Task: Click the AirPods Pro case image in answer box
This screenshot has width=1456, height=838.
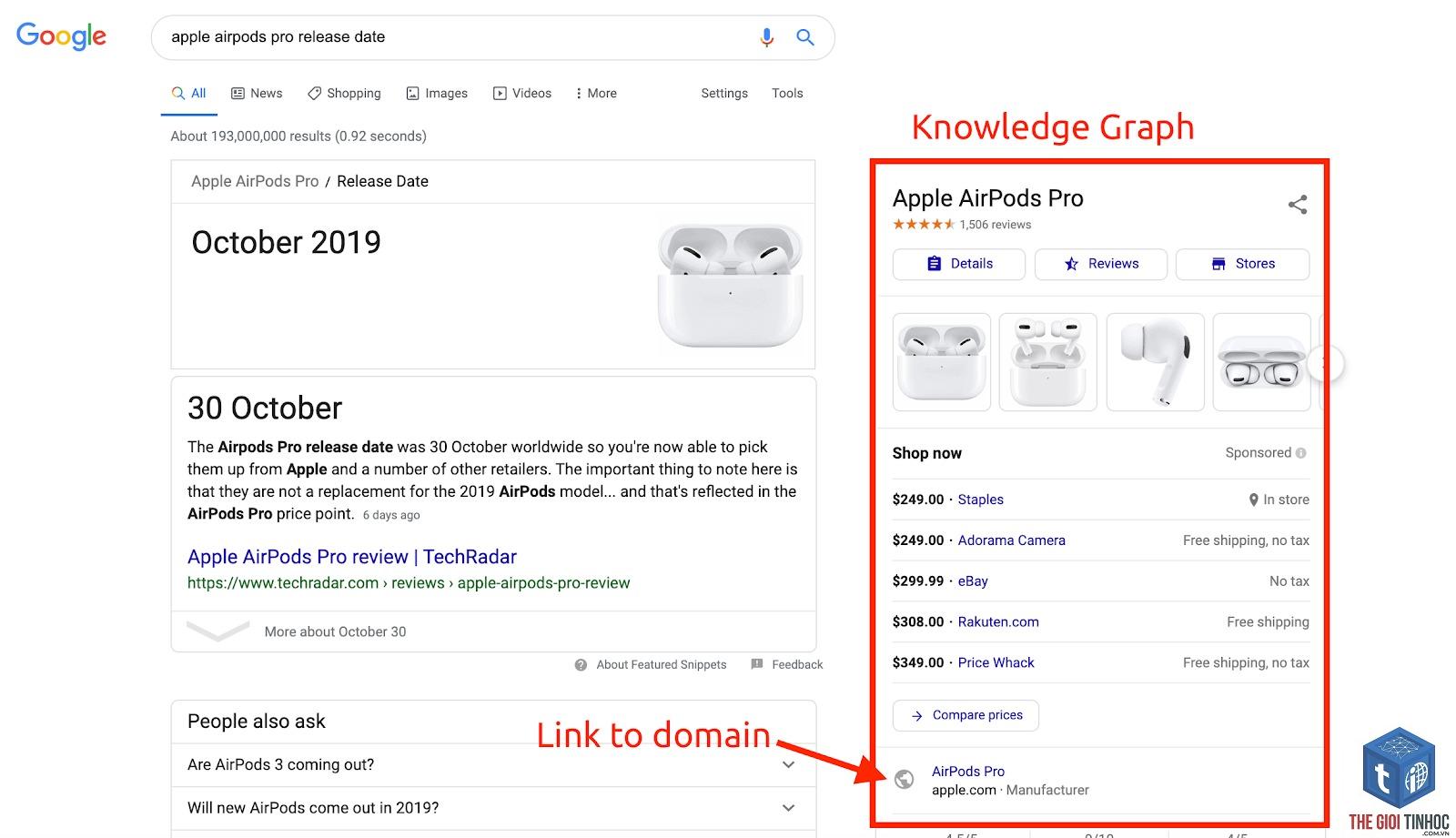Action: [x=730, y=286]
